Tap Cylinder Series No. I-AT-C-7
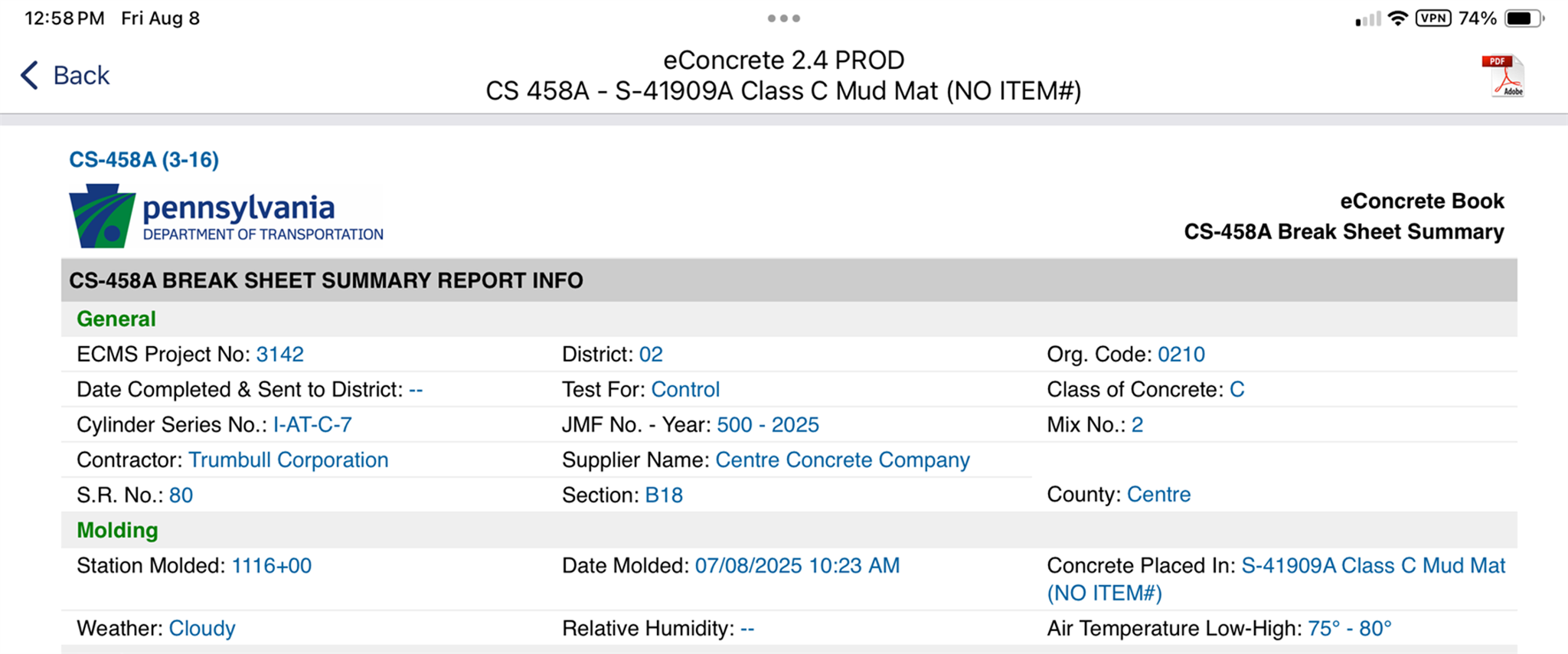Image resolution: width=1568 pixels, height=654 pixels. pyautogui.click(x=312, y=424)
